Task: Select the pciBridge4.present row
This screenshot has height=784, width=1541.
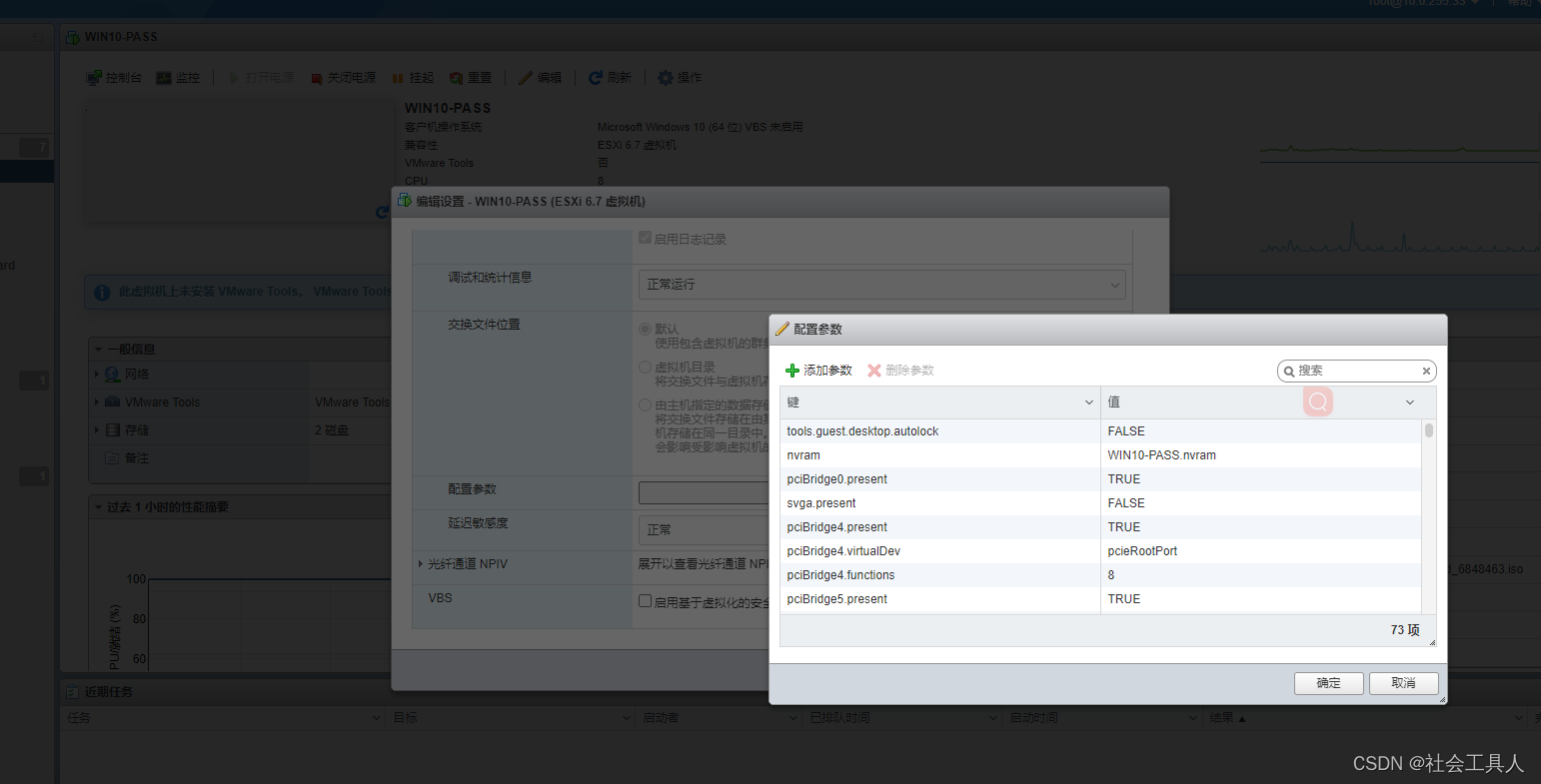Action: click(1100, 527)
